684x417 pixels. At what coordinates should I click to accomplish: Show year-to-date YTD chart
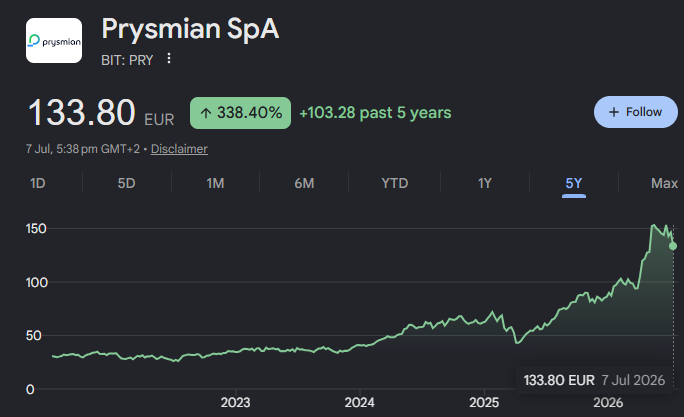click(395, 183)
